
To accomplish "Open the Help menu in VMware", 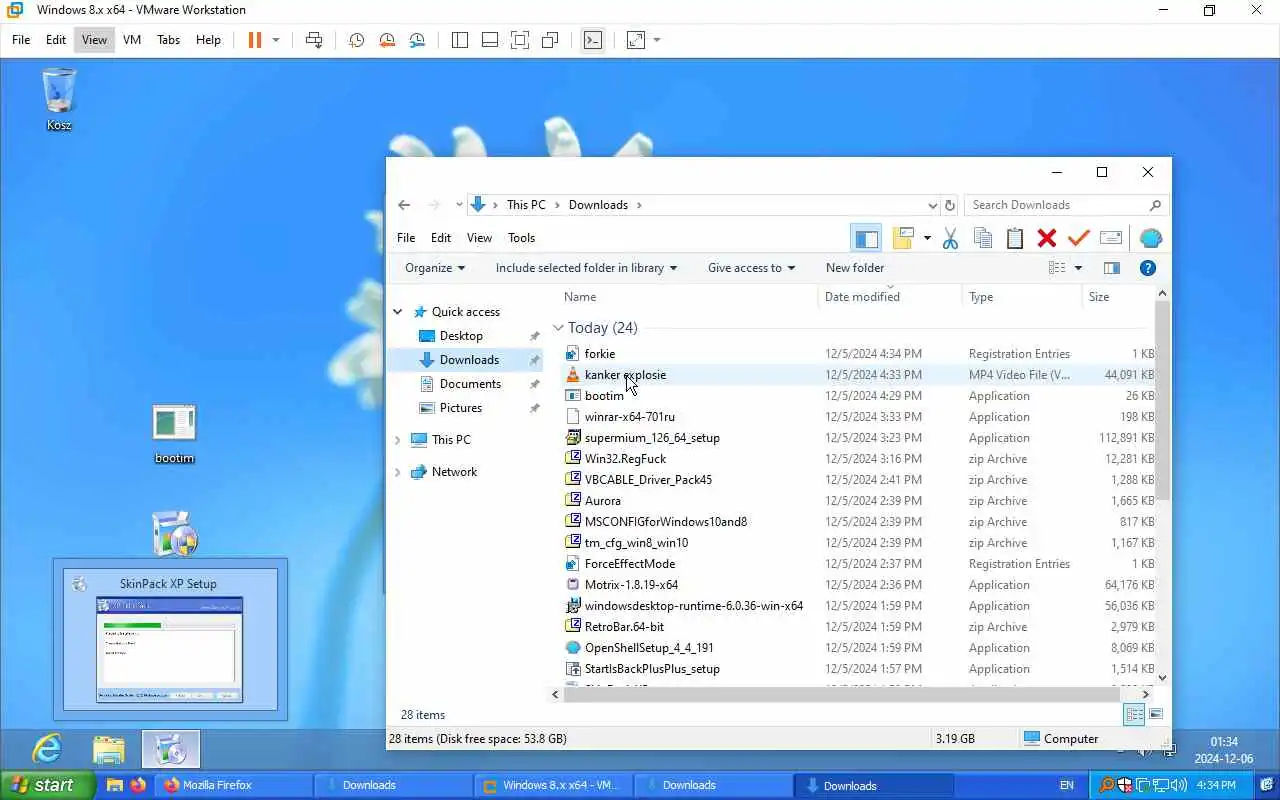I will click(208, 40).
